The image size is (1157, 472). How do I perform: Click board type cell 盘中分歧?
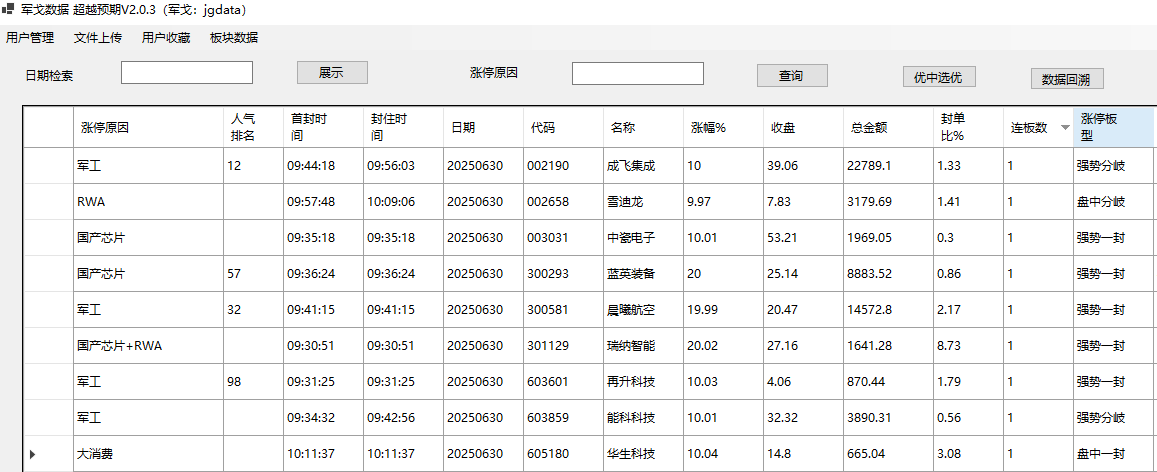pyautogui.click(x=1113, y=202)
